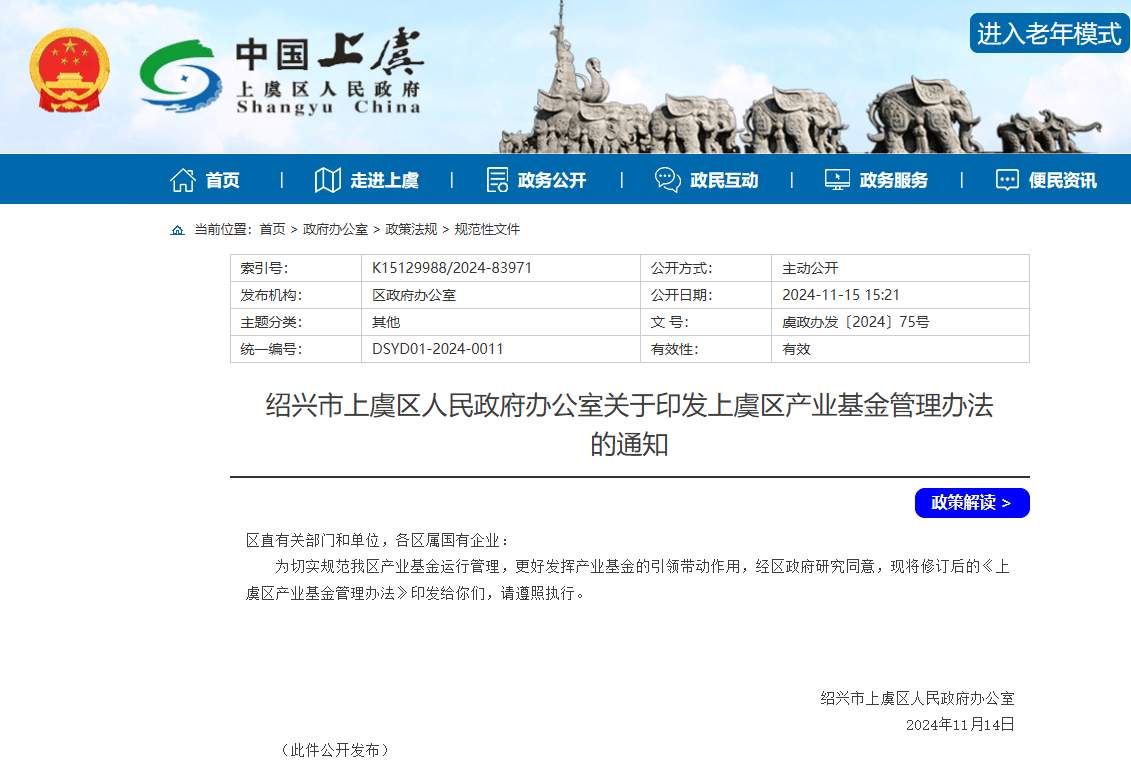Click the 首页 link in breadcrumb
Image resolution: width=1131 pixels, height=772 pixels.
(272, 230)
